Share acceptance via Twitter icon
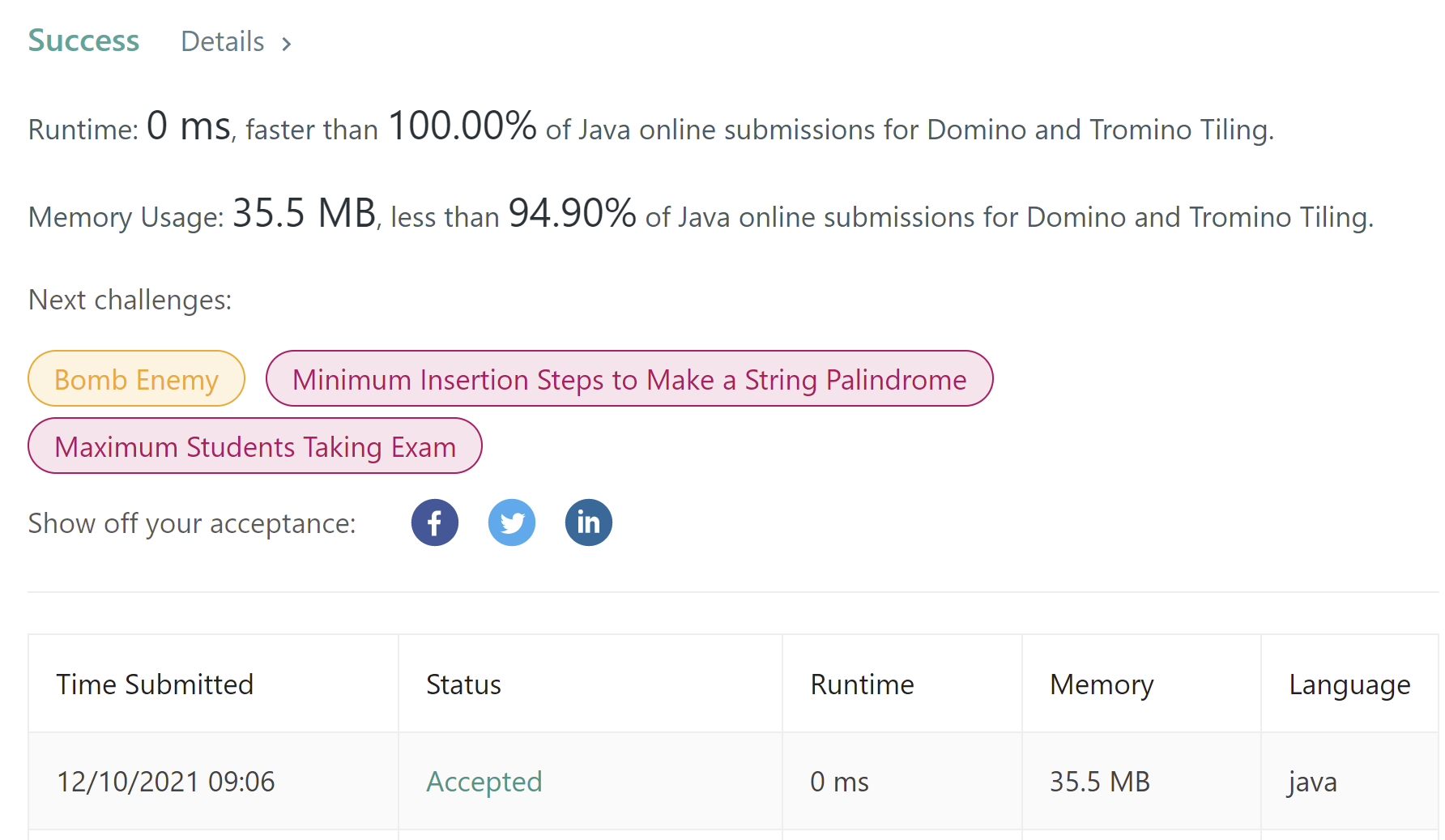This screenshot has height=840, width=1445. coord(512,522)
